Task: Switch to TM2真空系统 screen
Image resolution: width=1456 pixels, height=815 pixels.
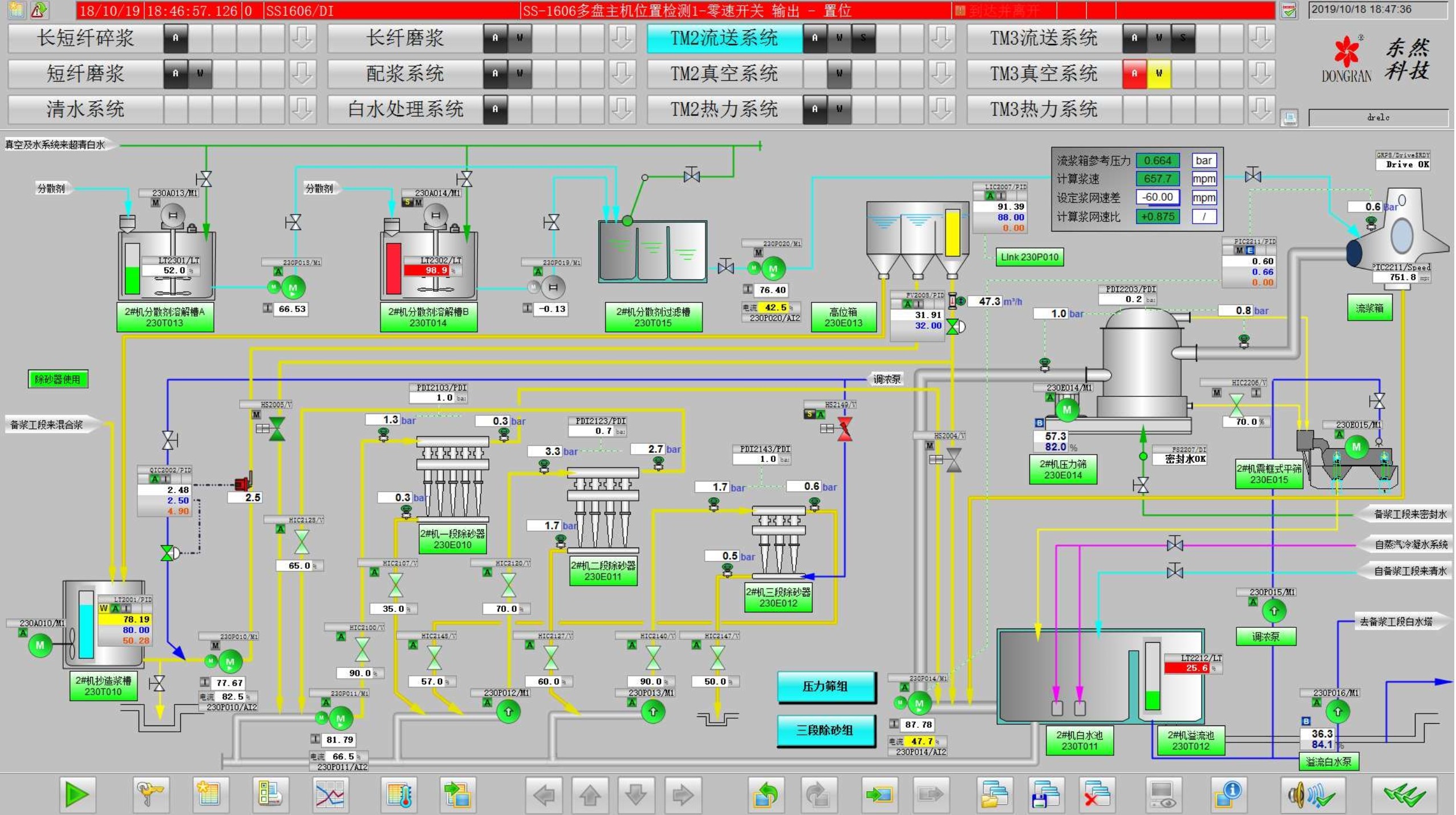Action: (724, 74)
